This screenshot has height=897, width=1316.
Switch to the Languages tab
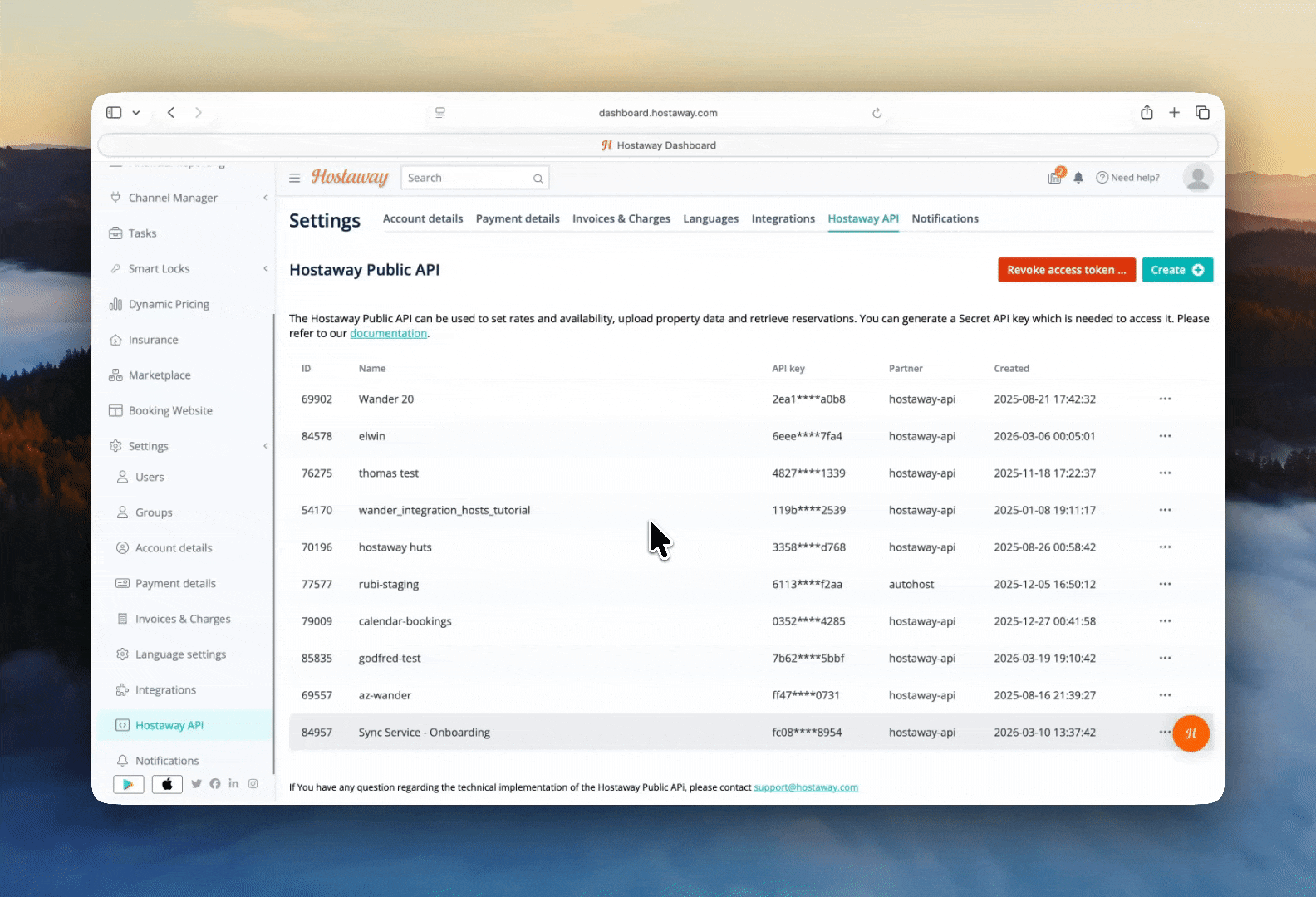710,218
